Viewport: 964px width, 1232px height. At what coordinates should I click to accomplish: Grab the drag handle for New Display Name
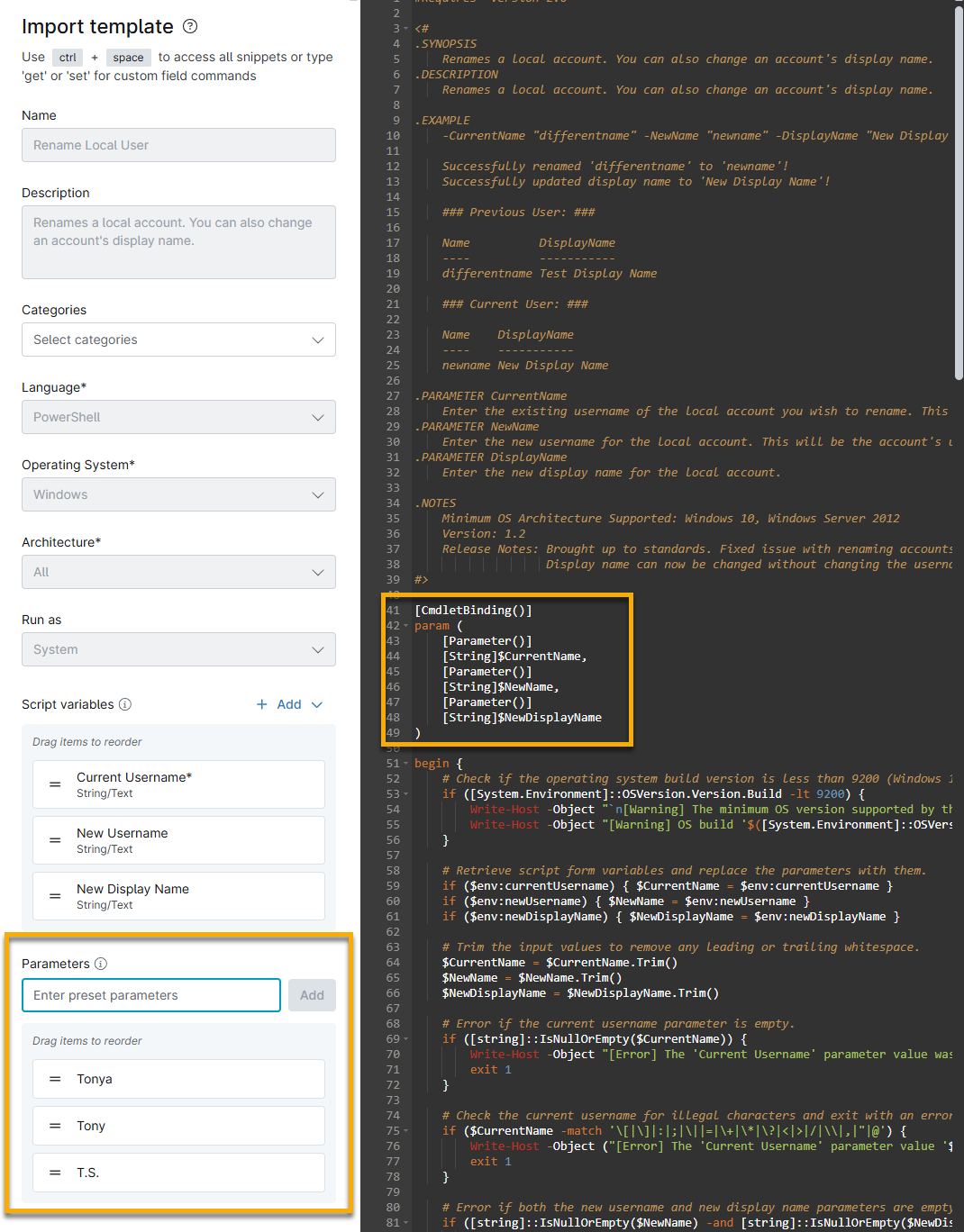click(55, 896)
